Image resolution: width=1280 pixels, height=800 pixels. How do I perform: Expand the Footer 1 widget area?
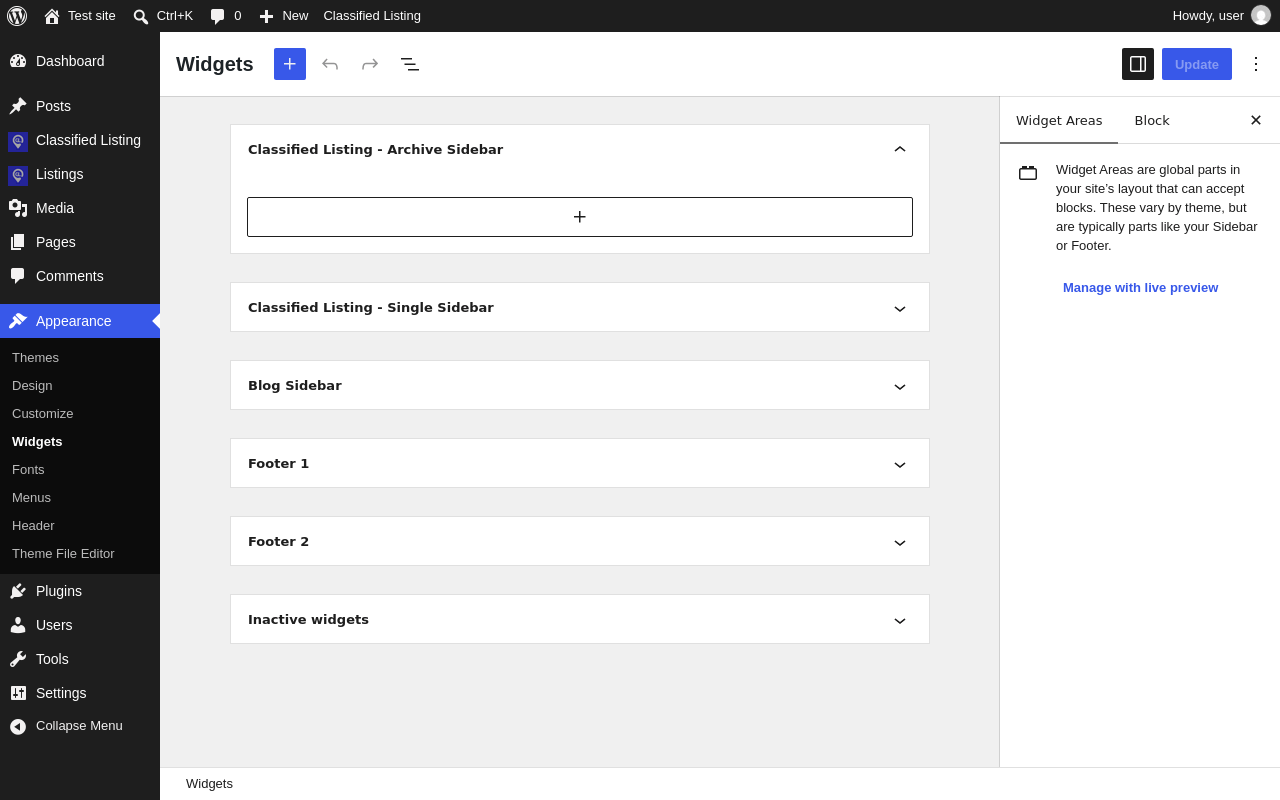pyautogui.click(x=580, y=463)
